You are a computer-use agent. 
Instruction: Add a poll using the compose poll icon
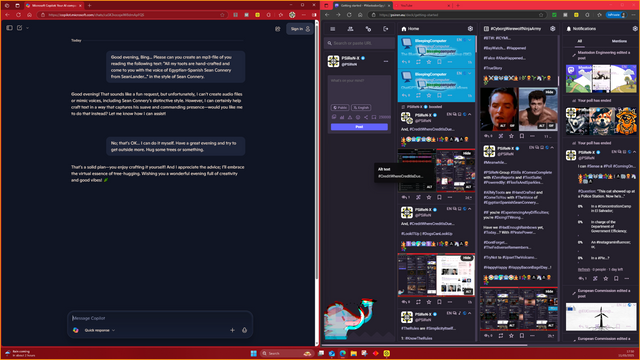342,117
